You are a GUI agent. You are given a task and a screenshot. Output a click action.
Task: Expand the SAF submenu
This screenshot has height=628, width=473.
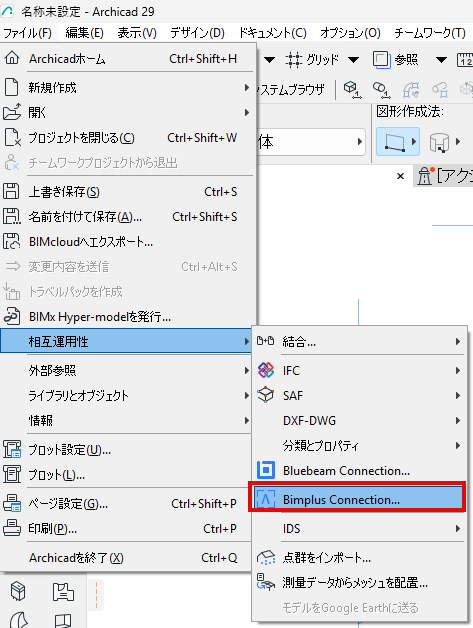pyautogui.click(x=359, y=396)
